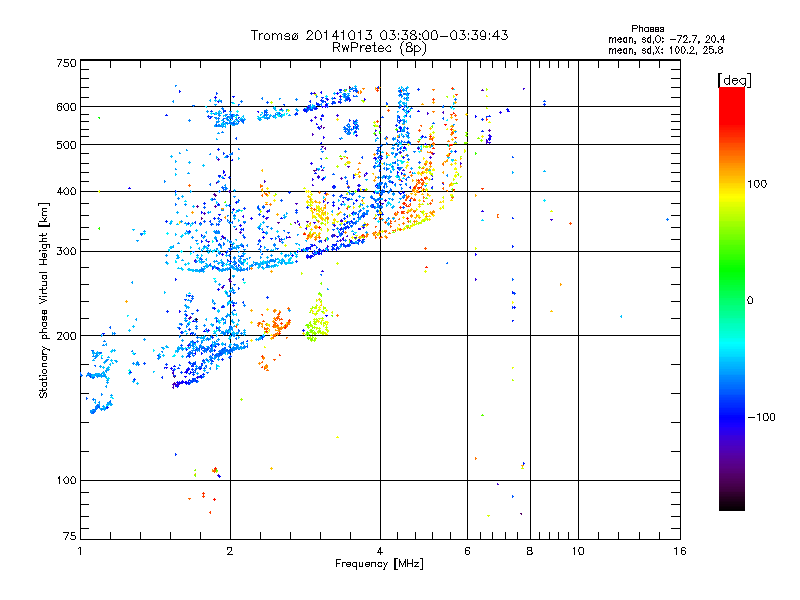Click the 'Phases' header label
This screenshot has width=800, height=600.
[647, 29]
